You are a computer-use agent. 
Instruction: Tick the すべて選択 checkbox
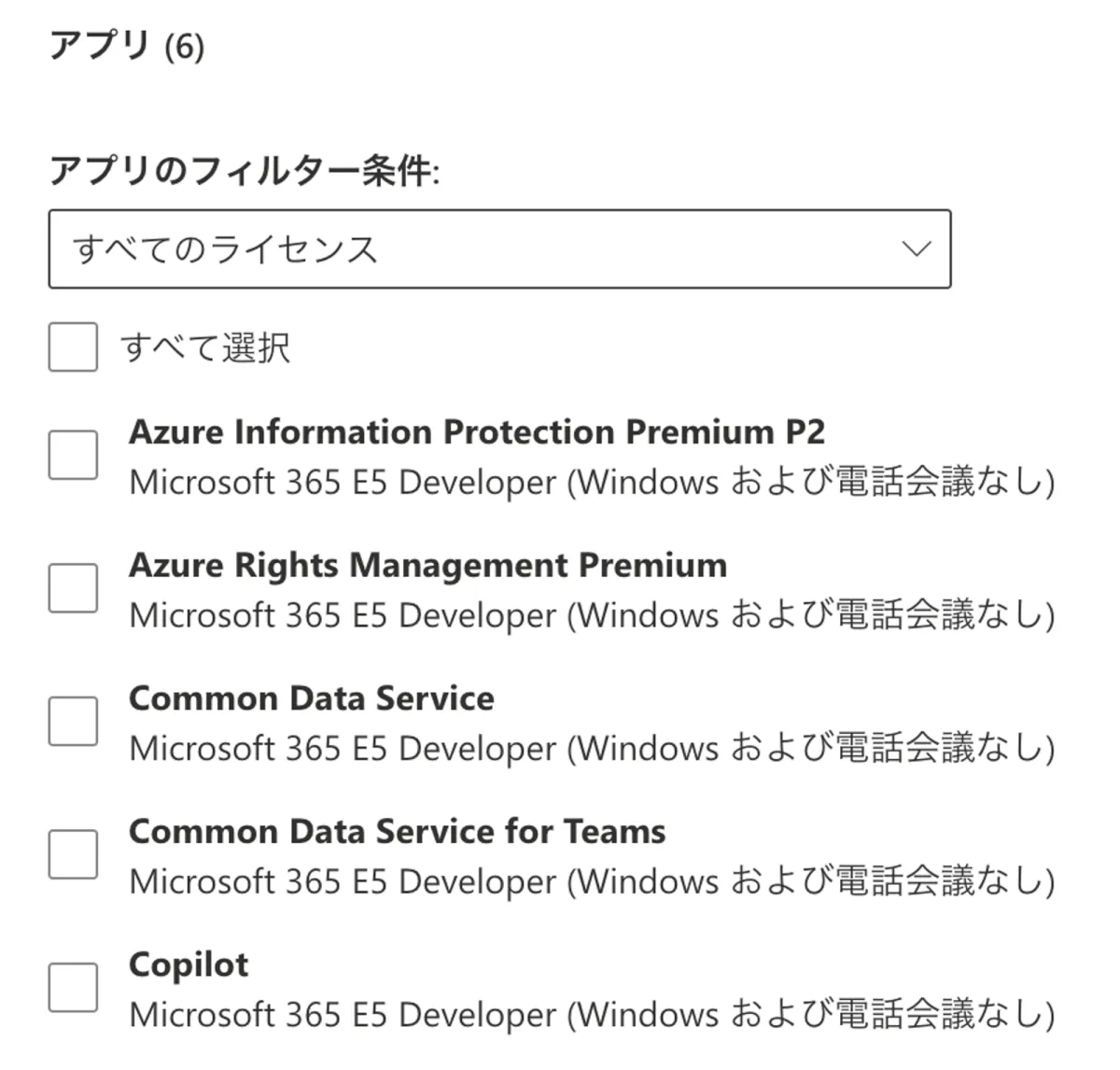(x=73, y=347)
